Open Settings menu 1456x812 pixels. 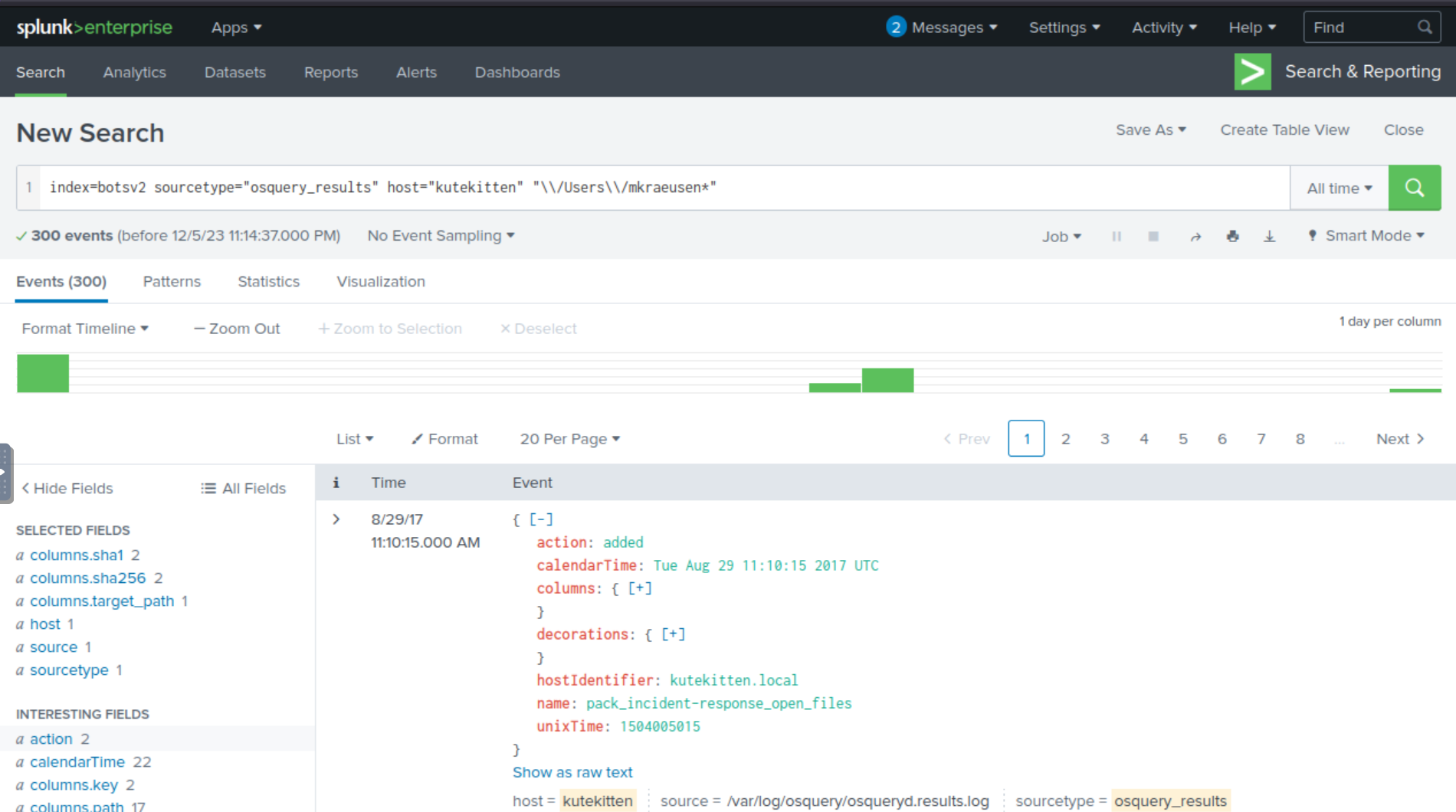pyautogui.click(x=1064, y=28)
